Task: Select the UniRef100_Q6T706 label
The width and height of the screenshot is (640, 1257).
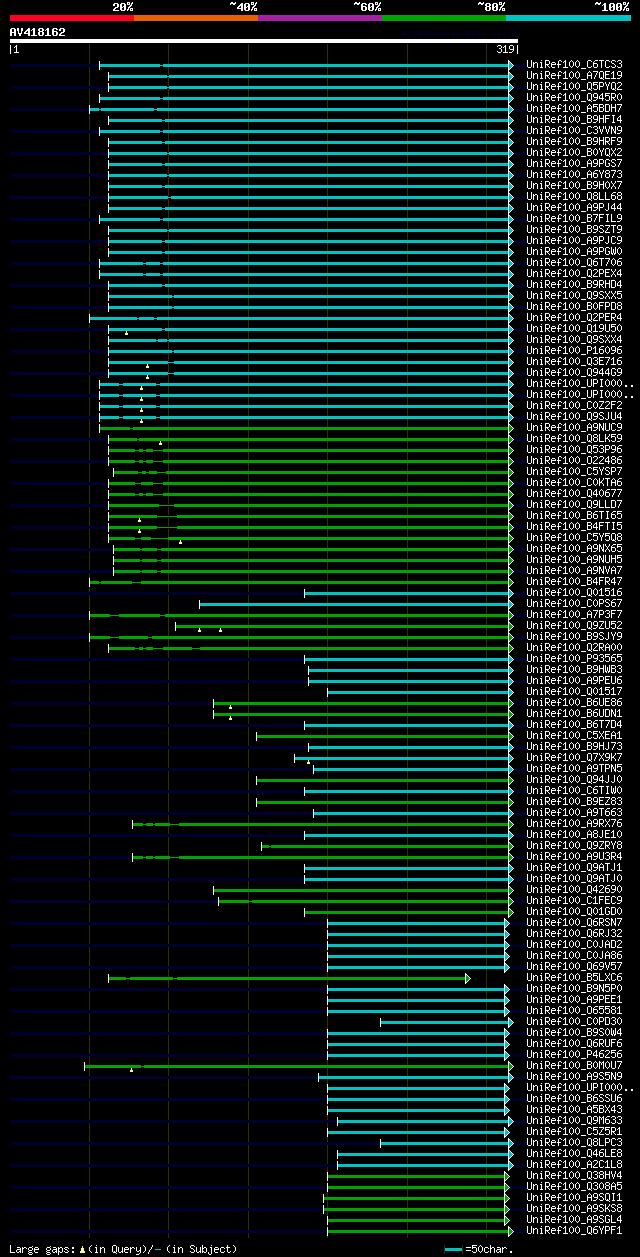Action: click(574, 263)
